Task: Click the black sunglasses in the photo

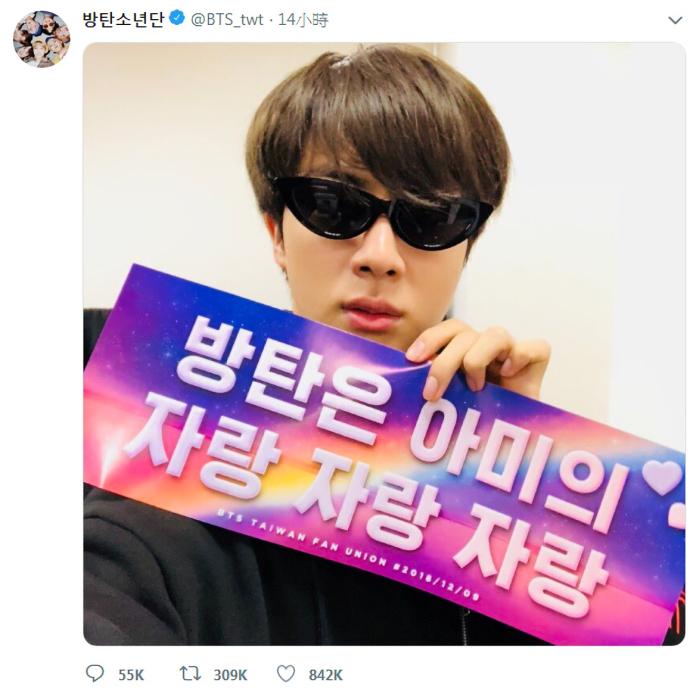Action: (x=382, y=212)
